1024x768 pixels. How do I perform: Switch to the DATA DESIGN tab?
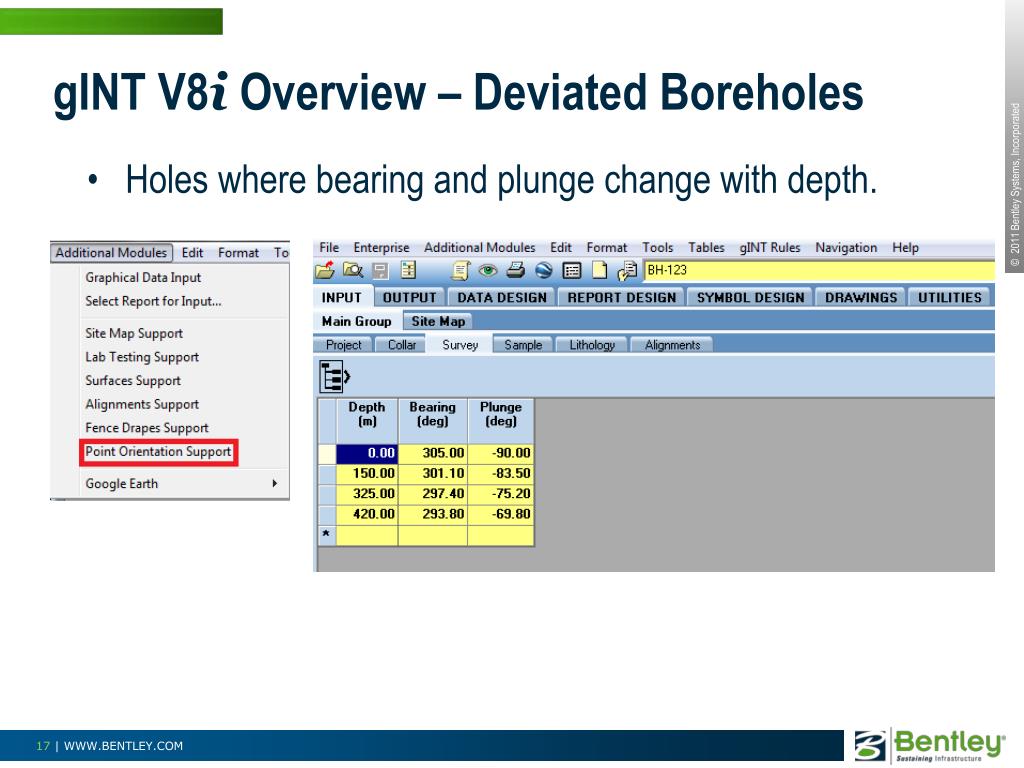click(502, 297)
